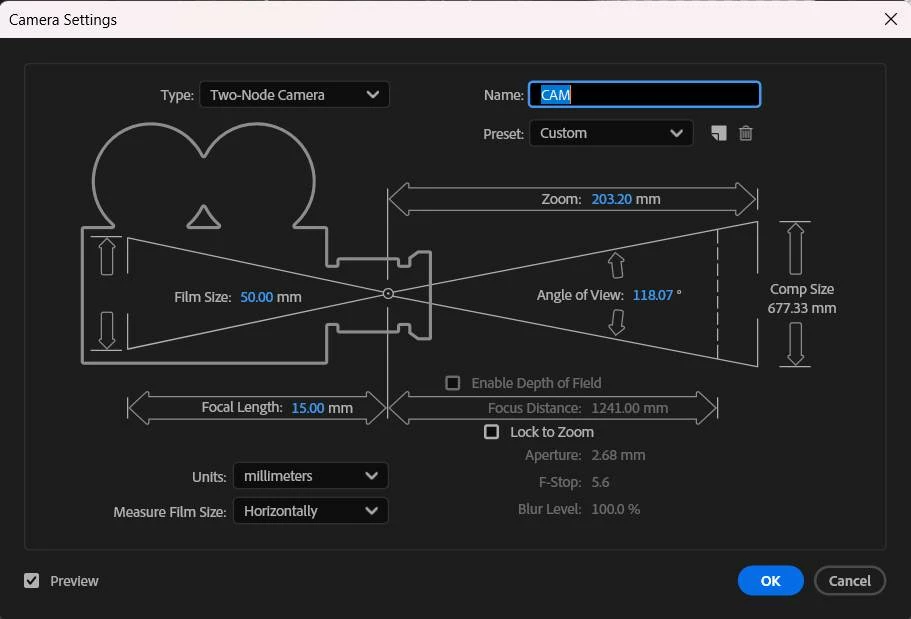Open Measure Film Size dropdown
This screenshot has height=619, width=911.
[x=311, y=511]
